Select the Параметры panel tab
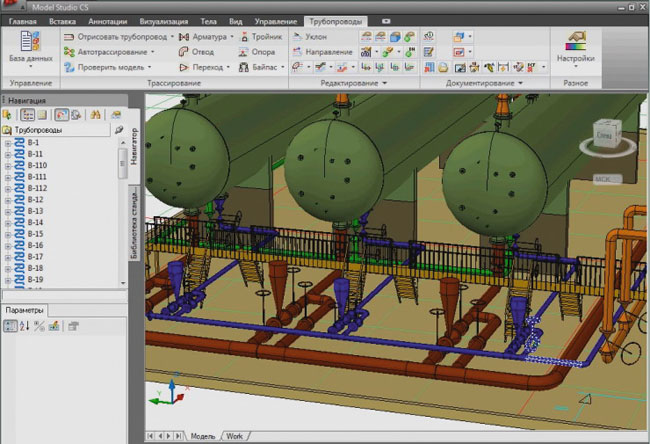The height and width of the screenshot is (444, 650). pos(24,310)
